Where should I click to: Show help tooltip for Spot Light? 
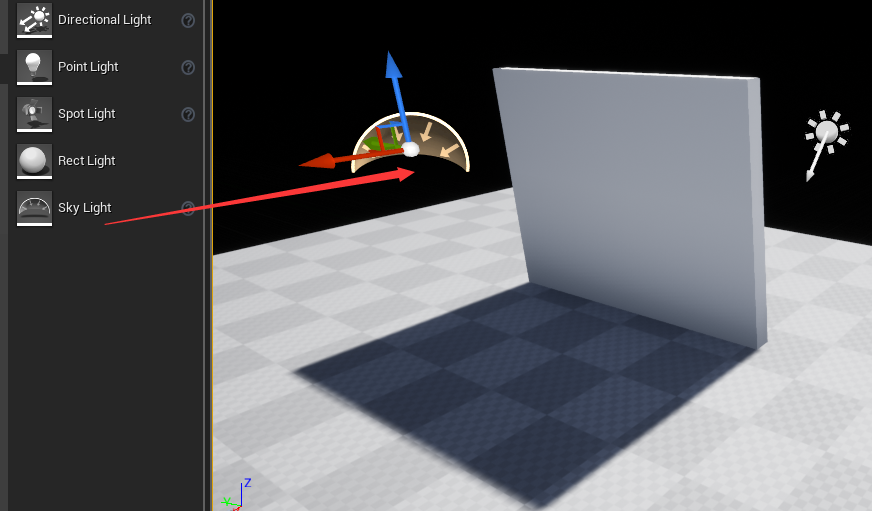tap(188, 114)
